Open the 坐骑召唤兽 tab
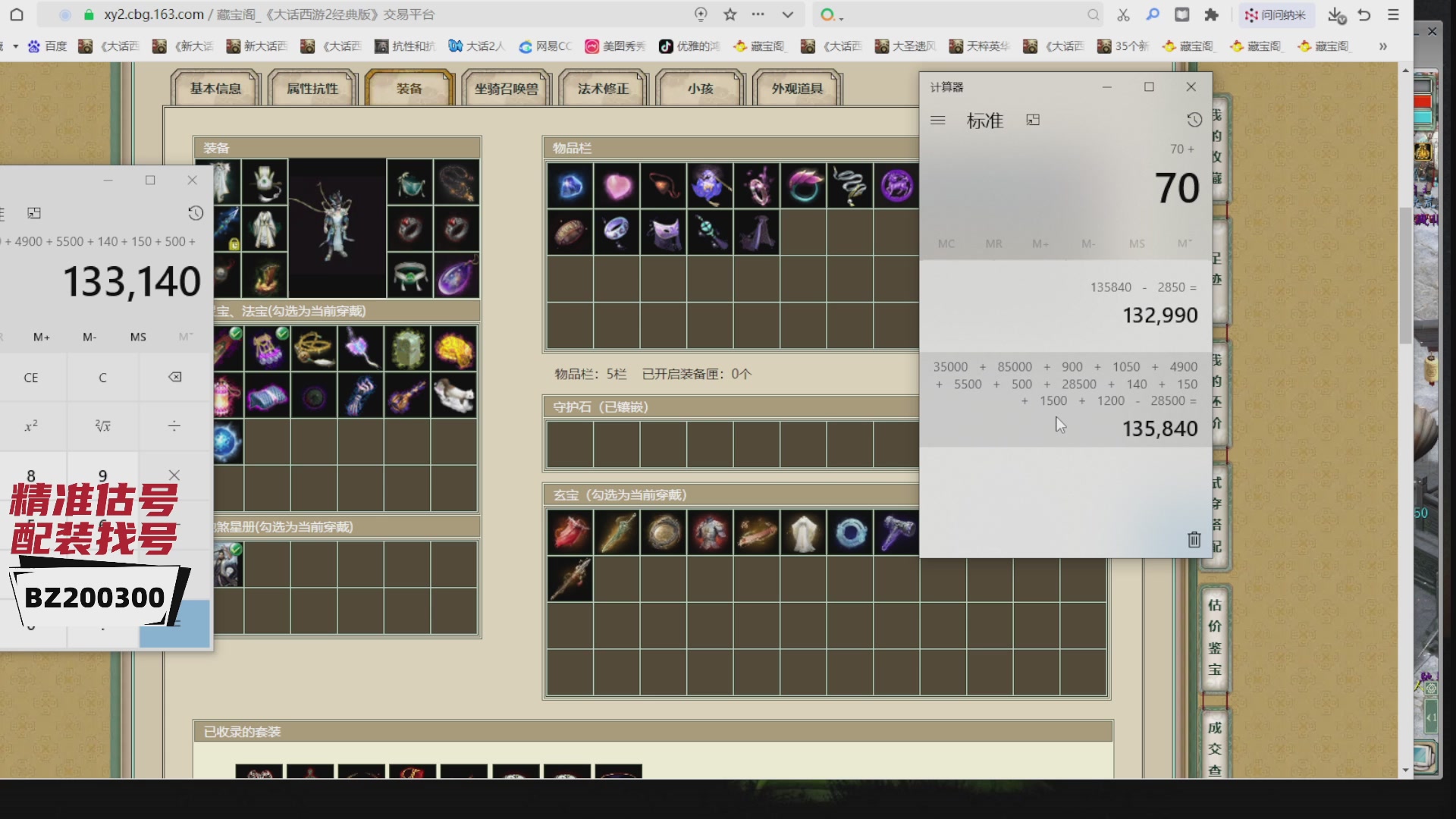This screenshot has width=1456, height=819. pyautogui.click(x=506, y=89)
